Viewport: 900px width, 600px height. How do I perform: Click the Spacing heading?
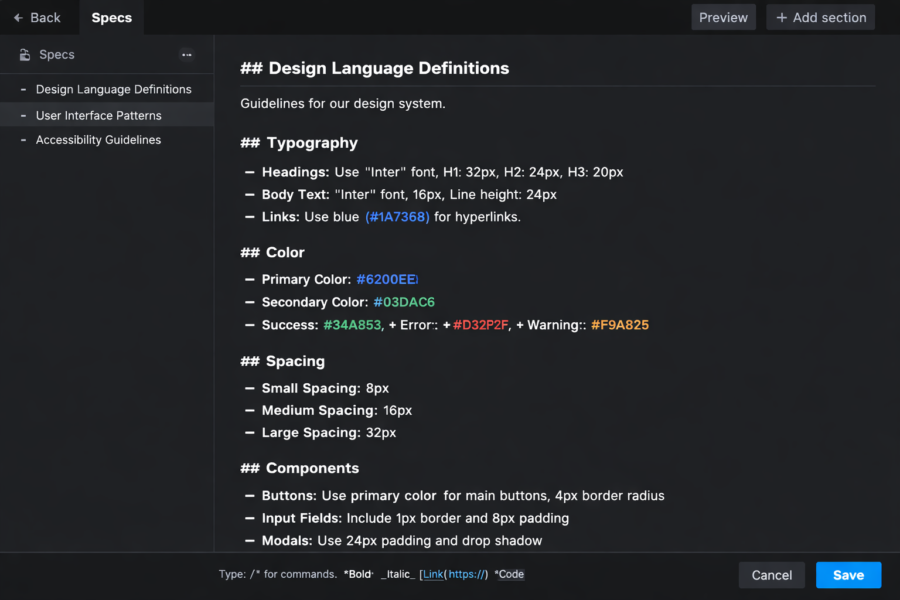pyautogui.click(x=282, y=361)
